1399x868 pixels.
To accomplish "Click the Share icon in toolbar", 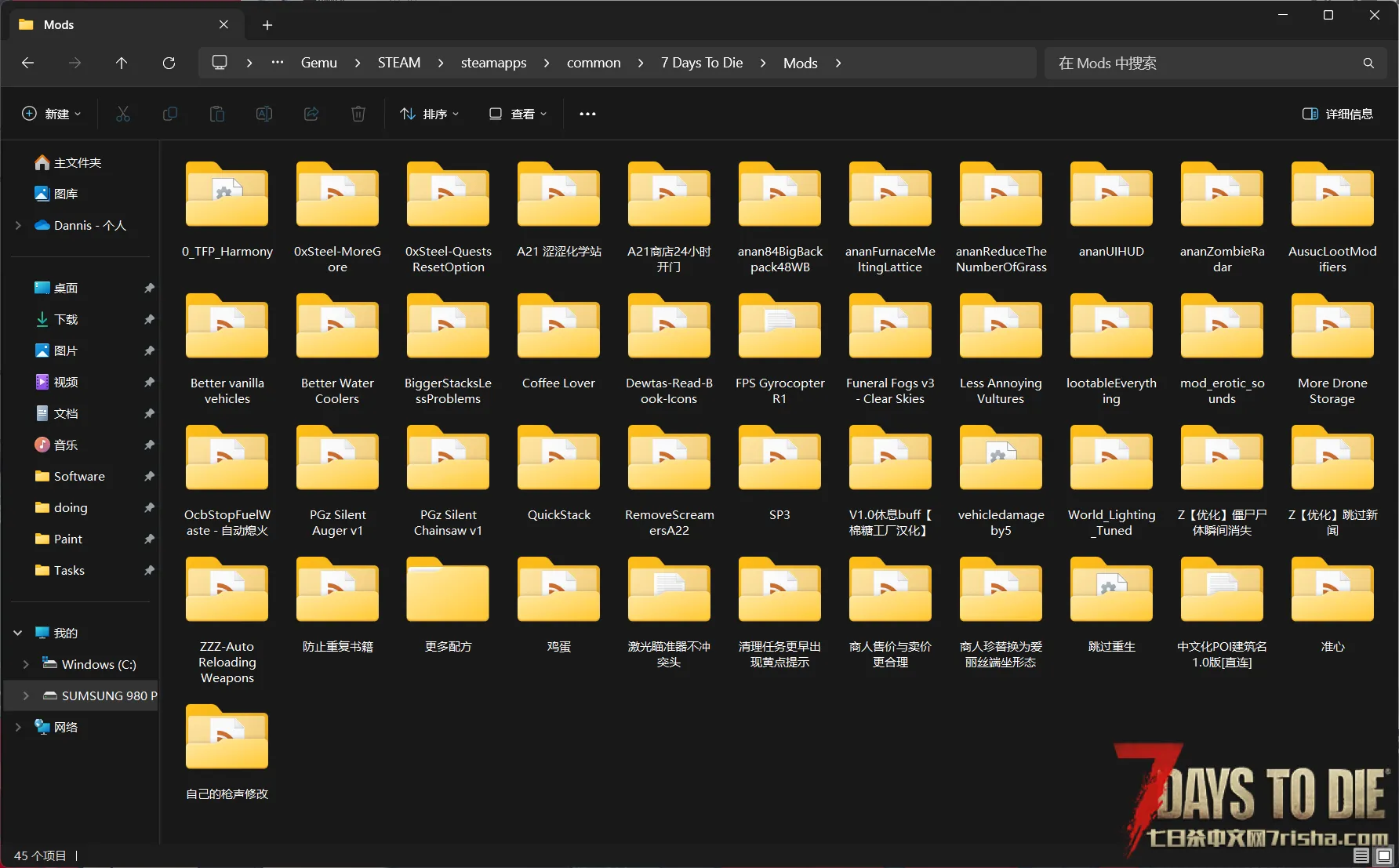I will pyautogui.click(x=311, y=114).
